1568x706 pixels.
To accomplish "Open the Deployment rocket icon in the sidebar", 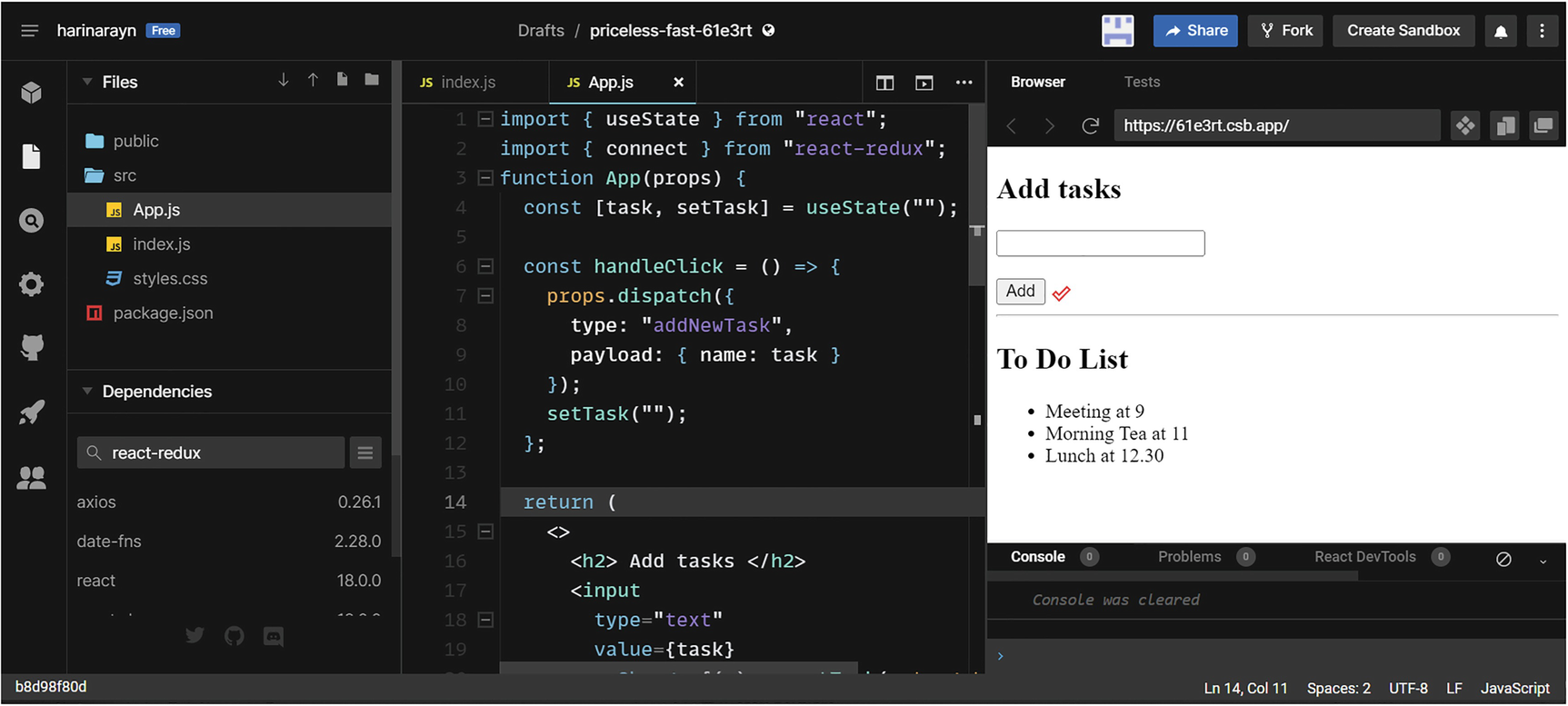I will [x=32, y=413].
